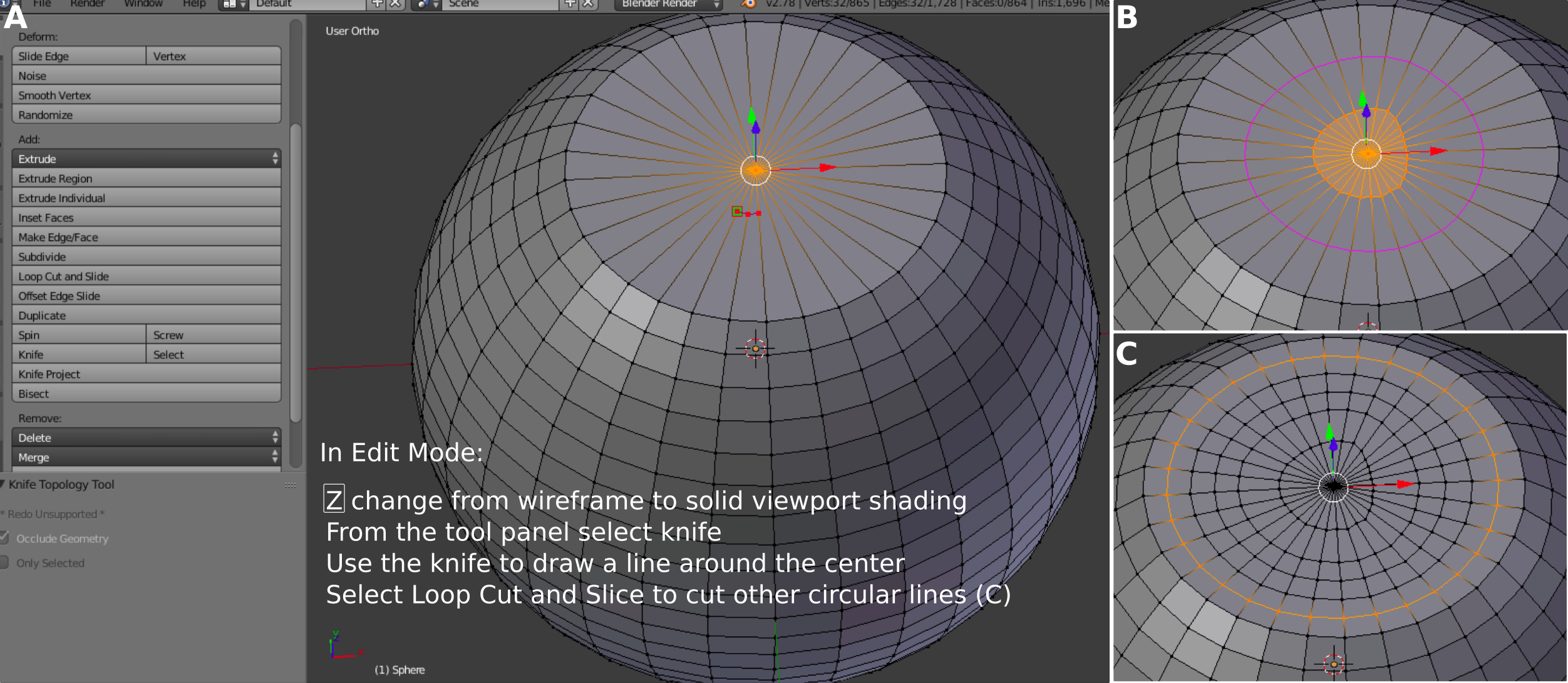Open the Render menu

click(x=87, y=4)
